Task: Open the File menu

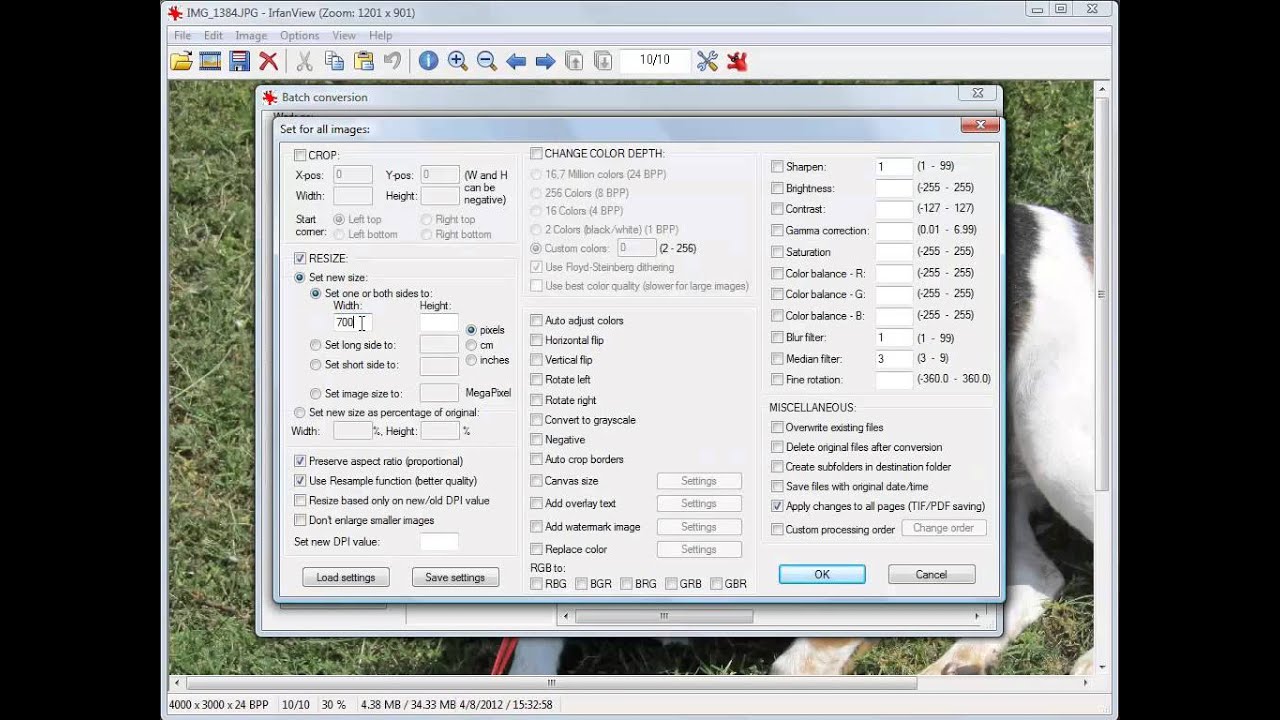Action: (182, 35)
